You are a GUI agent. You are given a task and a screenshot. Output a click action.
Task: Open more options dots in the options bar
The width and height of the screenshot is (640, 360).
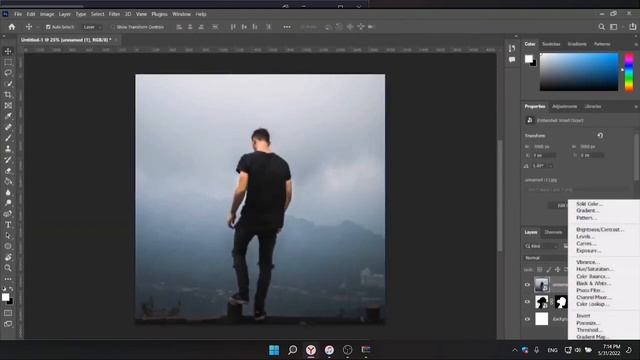pos(287,27)
